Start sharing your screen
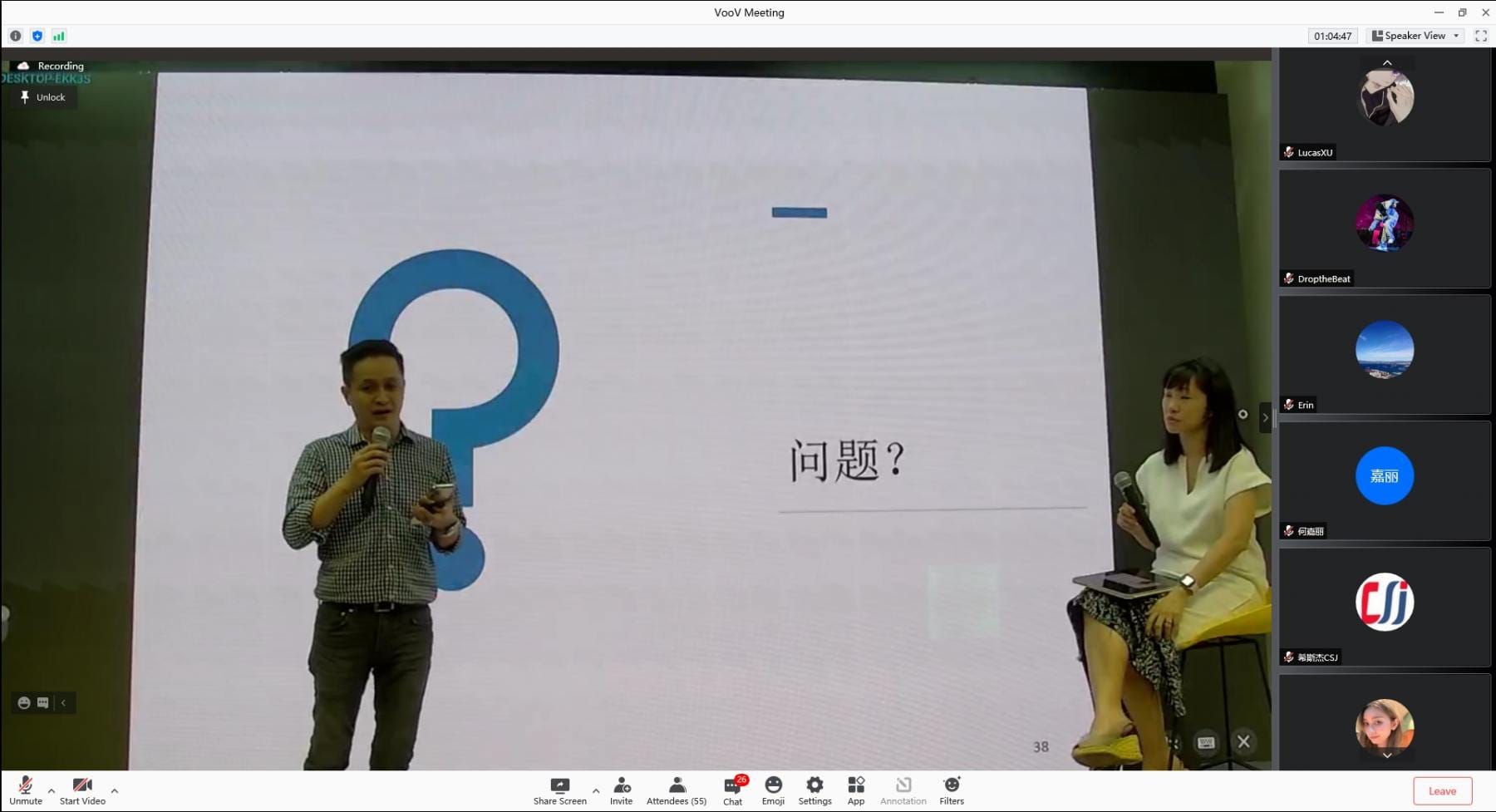The image size is (1496, 812). tap(559, 790)
